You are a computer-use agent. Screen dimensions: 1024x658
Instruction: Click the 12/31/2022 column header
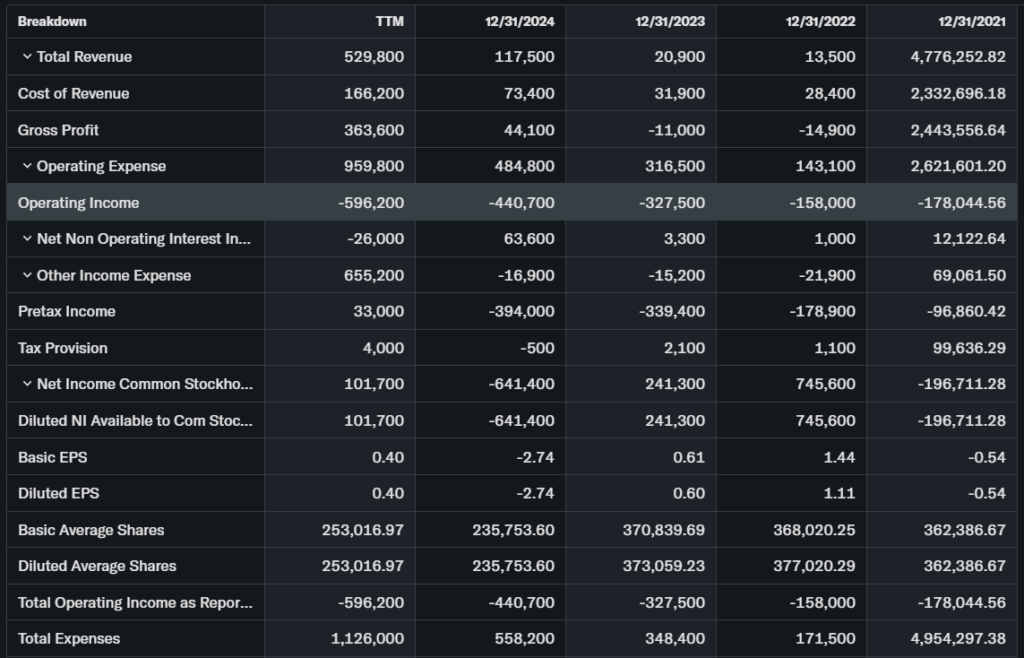[x=823, y=21]
